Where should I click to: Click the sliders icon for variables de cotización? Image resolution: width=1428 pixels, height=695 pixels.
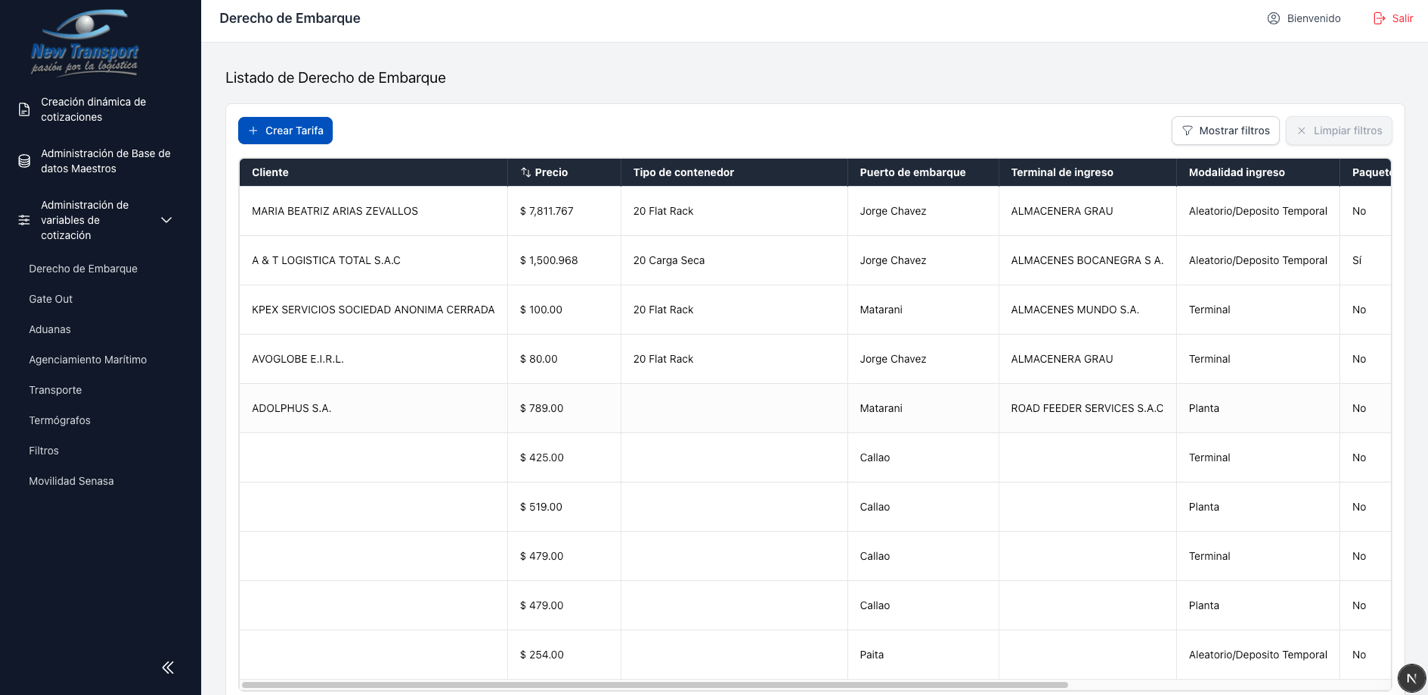click(x=24, y=220)
